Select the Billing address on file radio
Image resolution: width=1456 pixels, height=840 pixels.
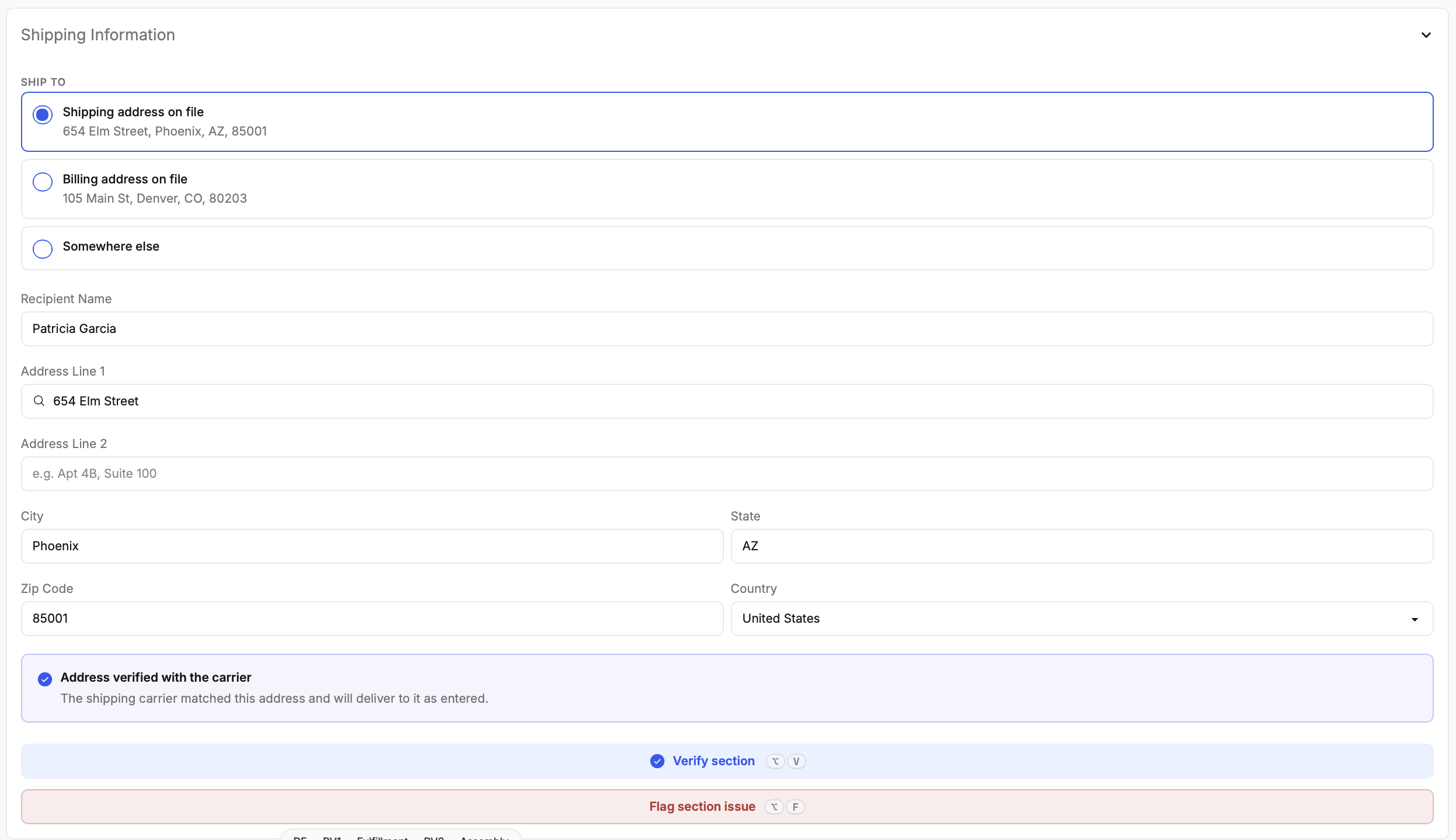coord(43,182)
